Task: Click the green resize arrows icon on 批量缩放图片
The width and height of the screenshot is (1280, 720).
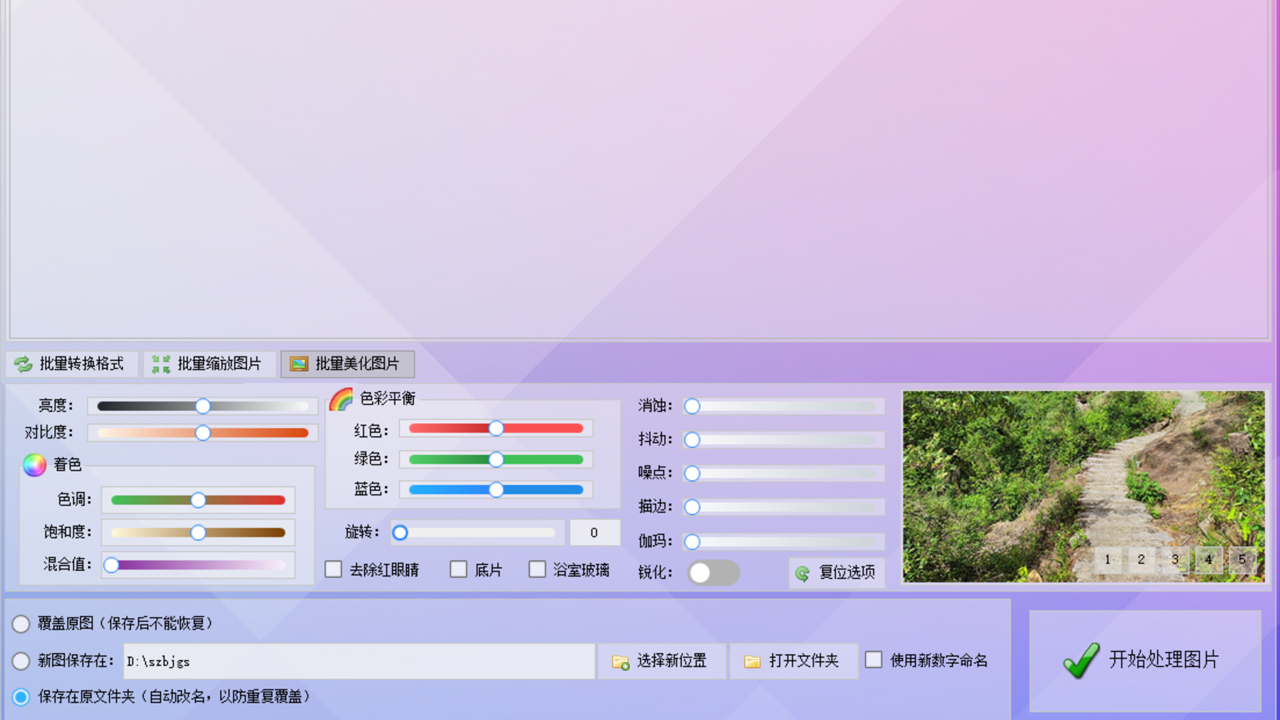Action: tap(160, 364)
